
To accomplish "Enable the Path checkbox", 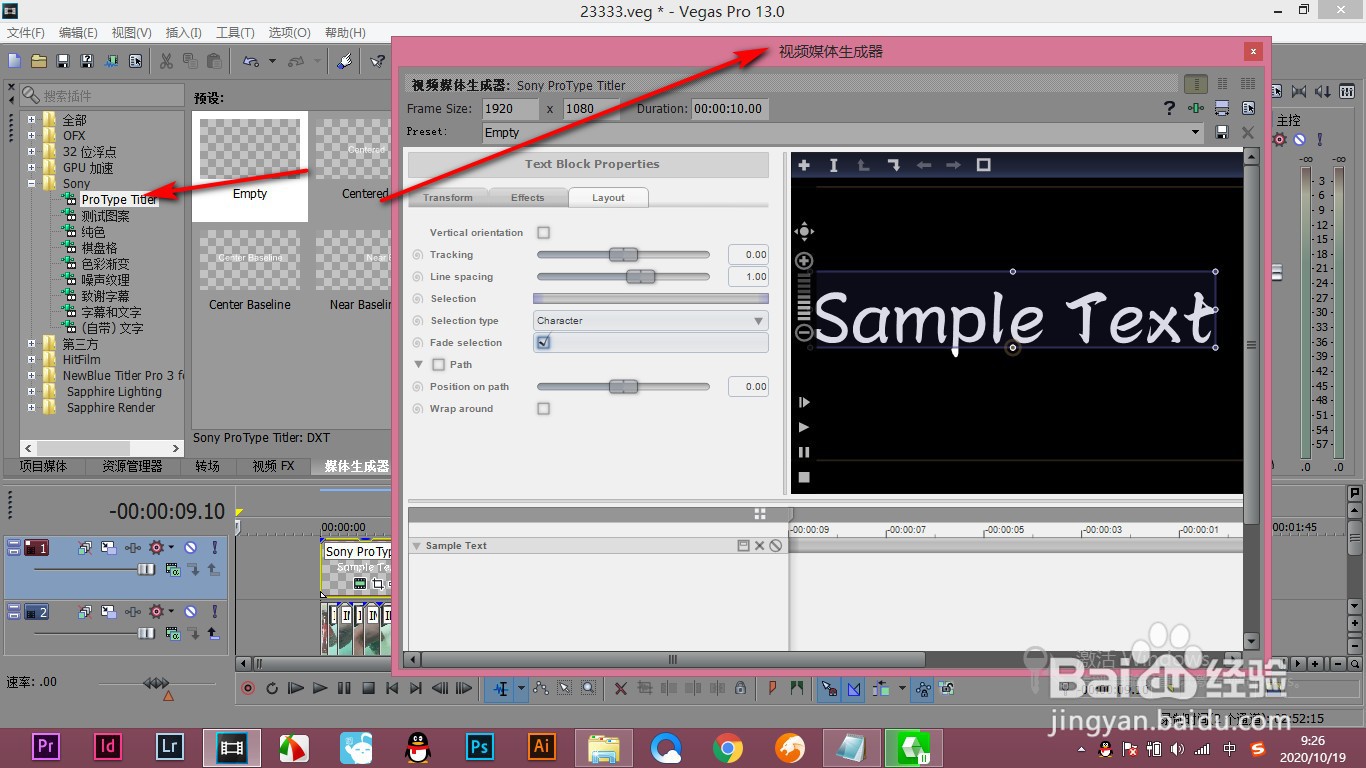I will tap(438, 364).
